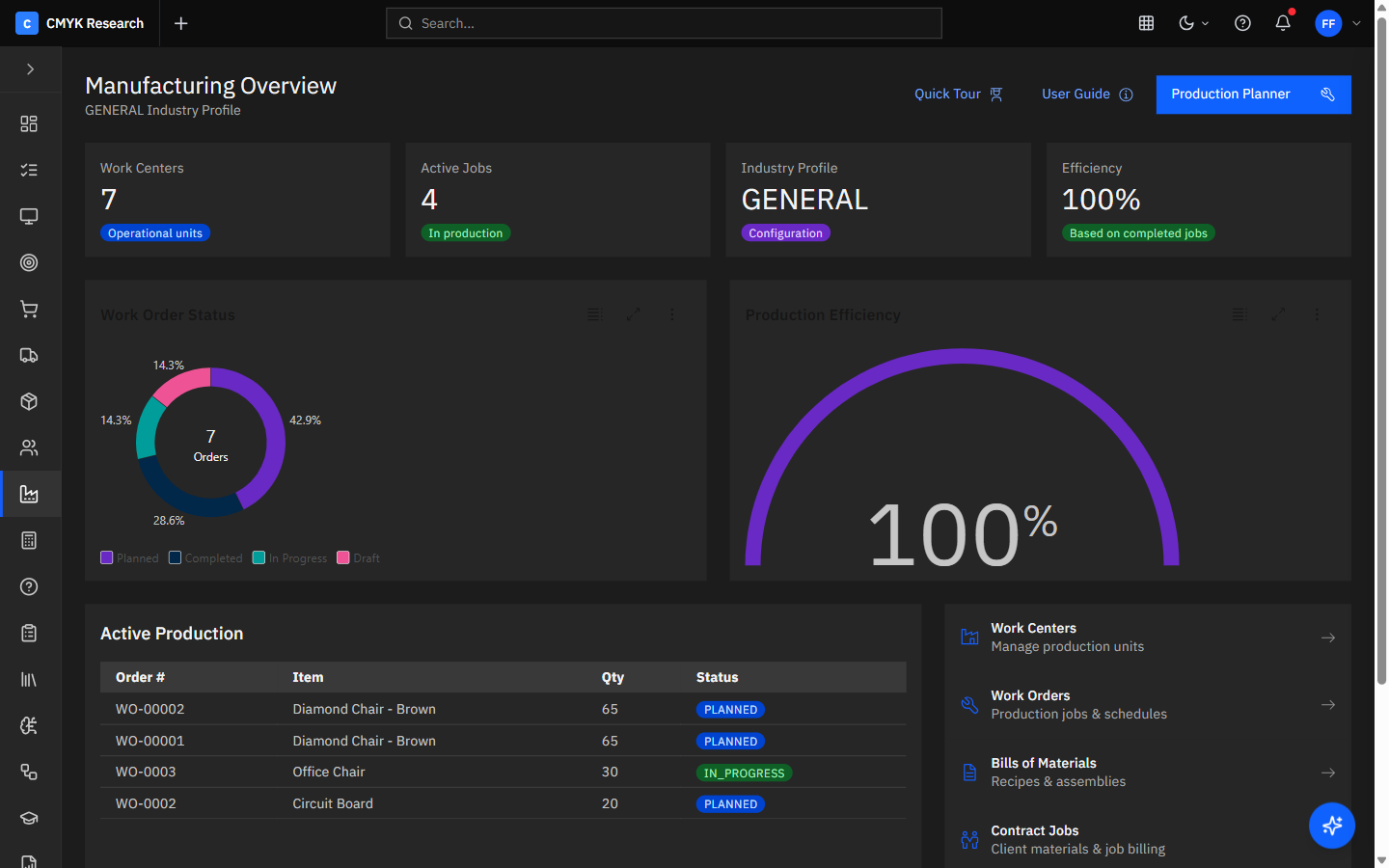Click the Item column header
The width and height of the screenshot is (1389, 868).
[308, 677]
